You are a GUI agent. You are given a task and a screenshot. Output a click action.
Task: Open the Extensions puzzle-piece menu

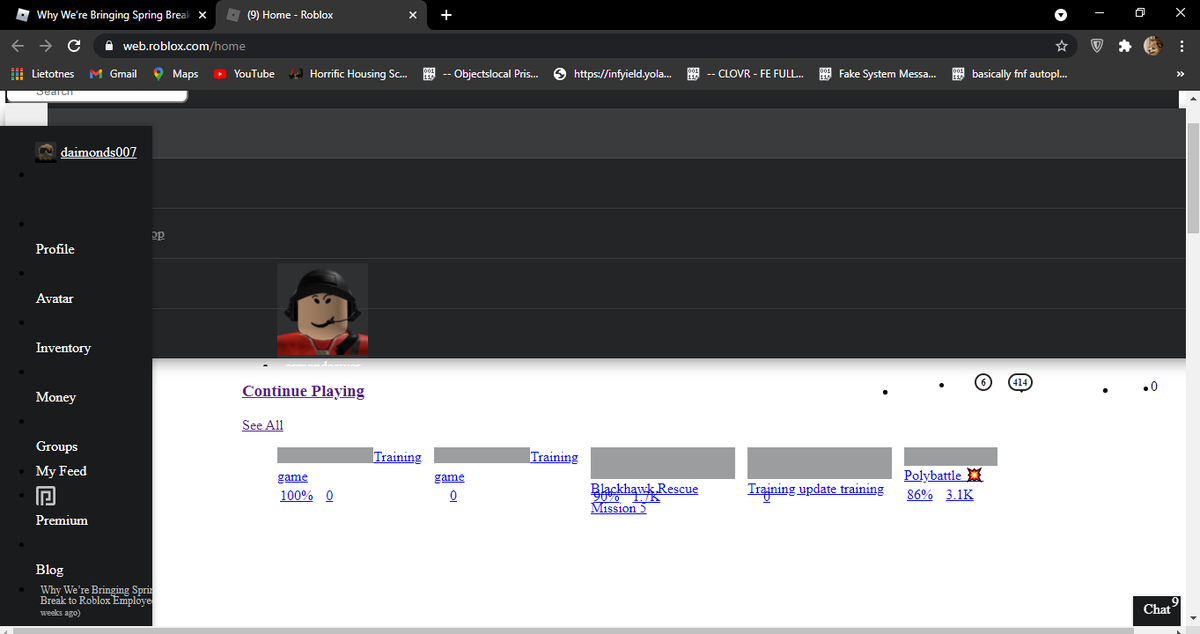[x=1125, y=46]
